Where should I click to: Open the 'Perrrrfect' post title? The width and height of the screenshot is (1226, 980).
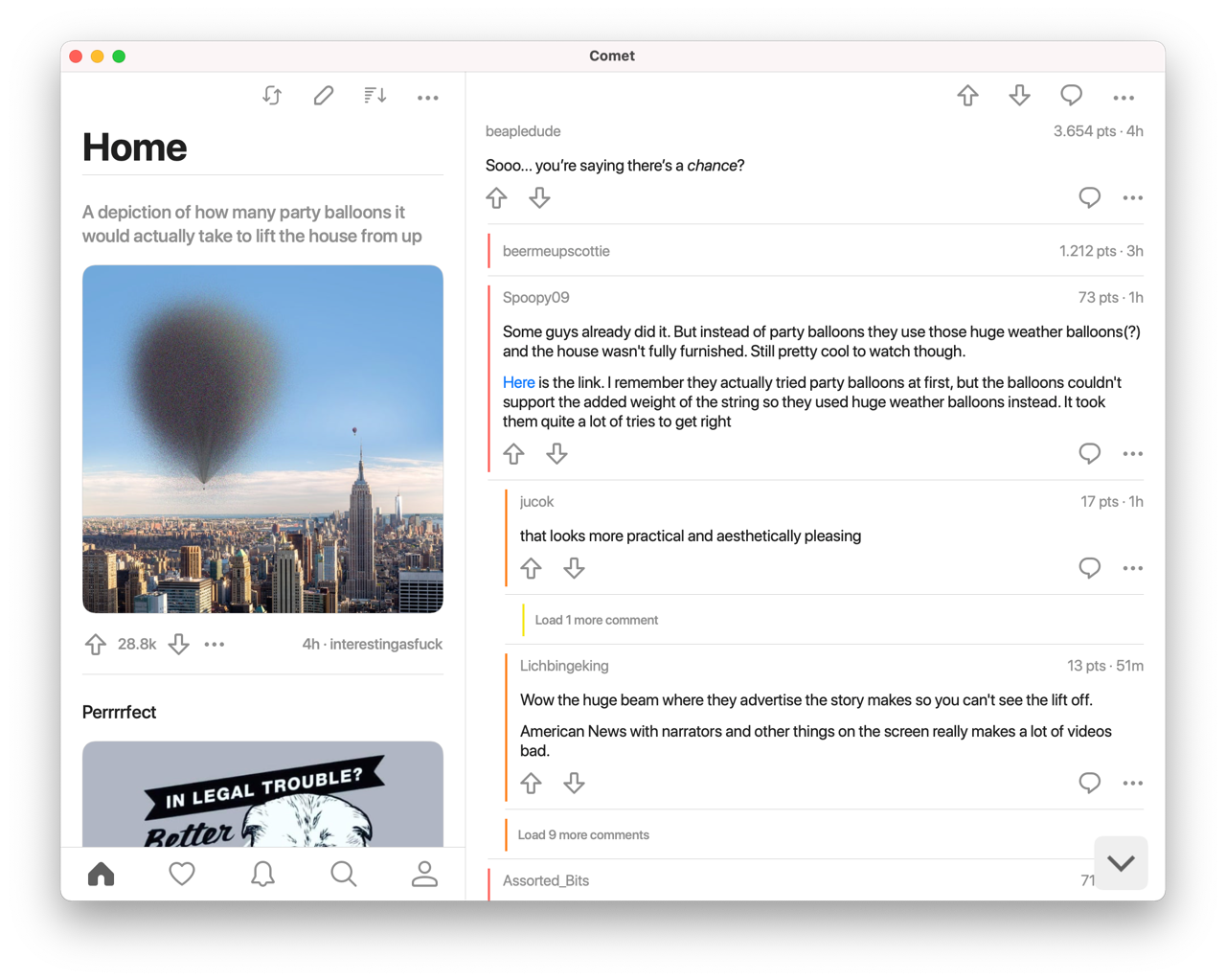pyautogui.click(x=119, y=713)
